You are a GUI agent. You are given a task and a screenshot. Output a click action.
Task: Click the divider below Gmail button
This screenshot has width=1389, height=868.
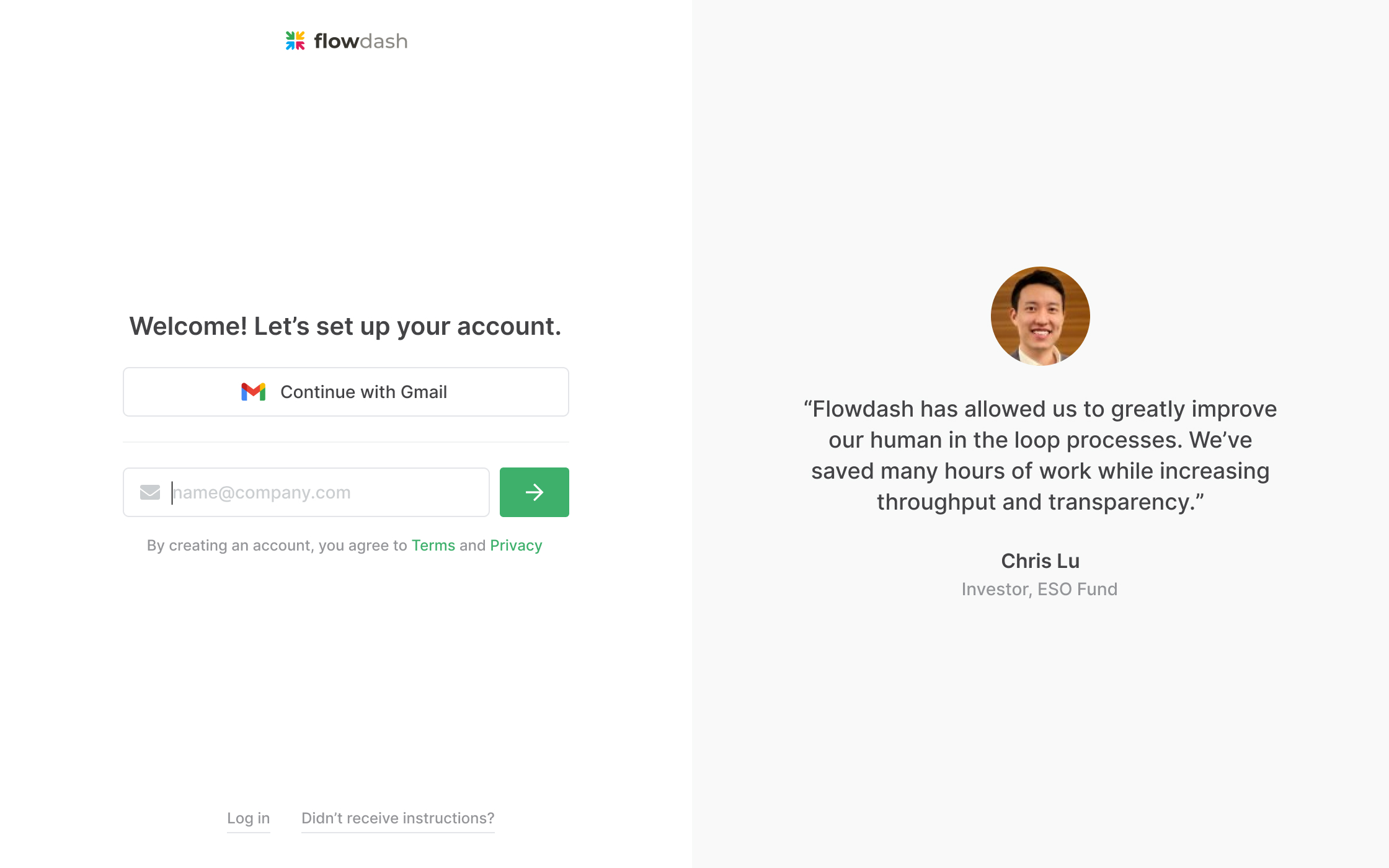[x=346, y=442]
